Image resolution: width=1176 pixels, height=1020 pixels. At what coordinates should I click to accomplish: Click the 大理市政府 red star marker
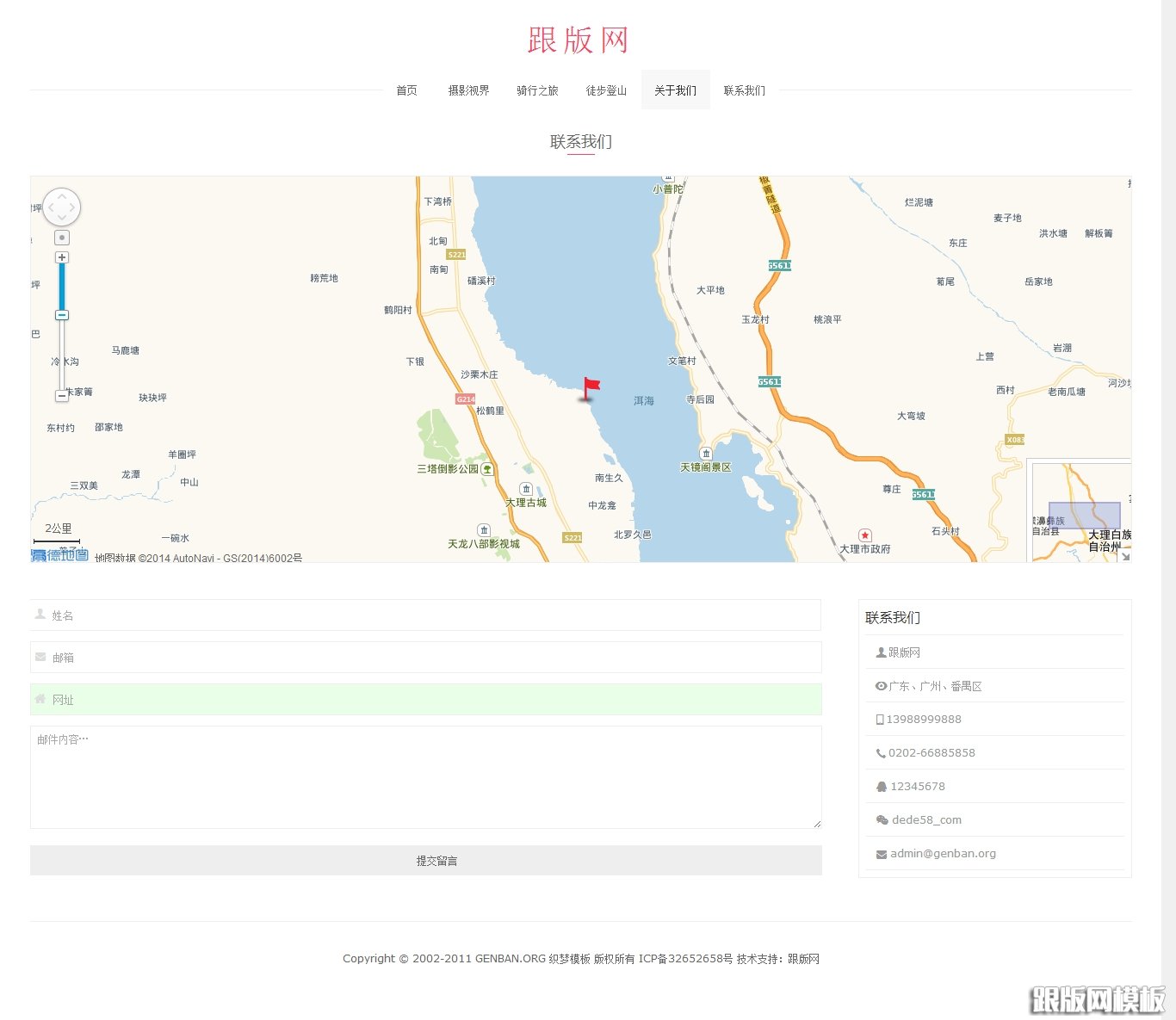(x=865, y=535)
